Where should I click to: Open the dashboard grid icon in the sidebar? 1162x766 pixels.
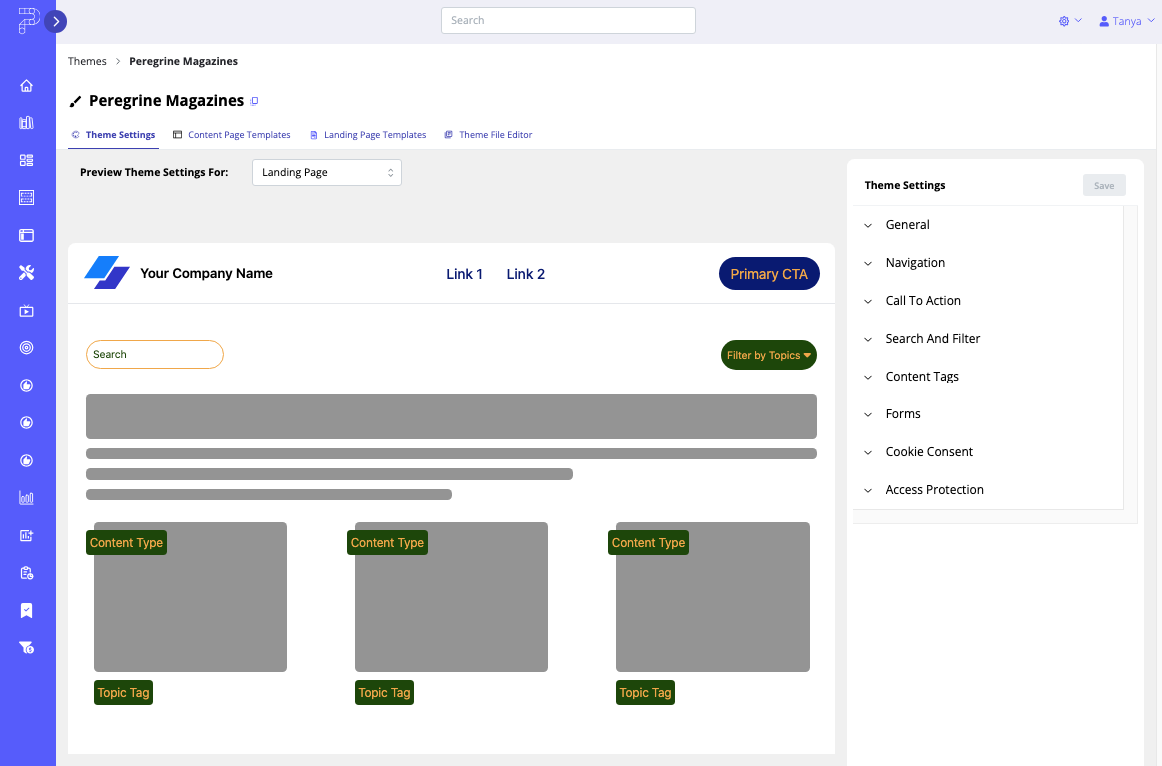26,160
